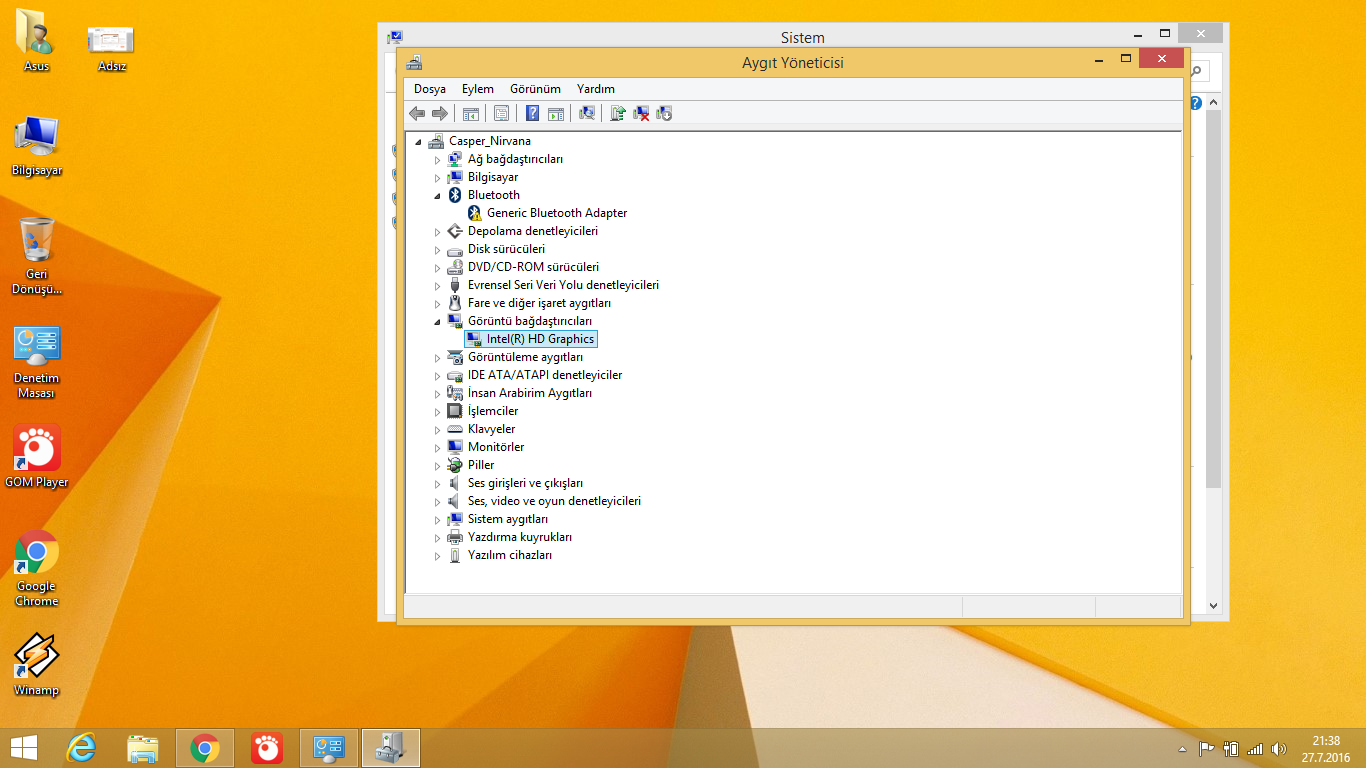Screen dimensions: 1366x768
Task: Collapse the Görüntü bağdaştırıcıları node
Action: (437, 322)
